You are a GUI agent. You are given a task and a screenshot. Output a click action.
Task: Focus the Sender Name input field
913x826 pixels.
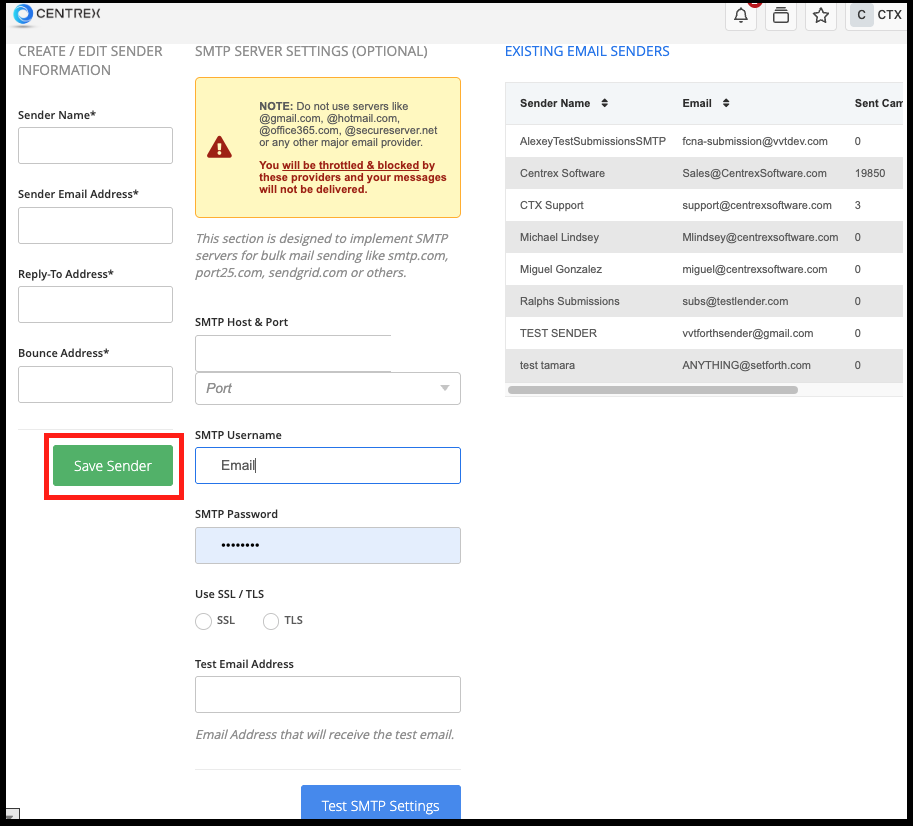(x=95, y=146)
